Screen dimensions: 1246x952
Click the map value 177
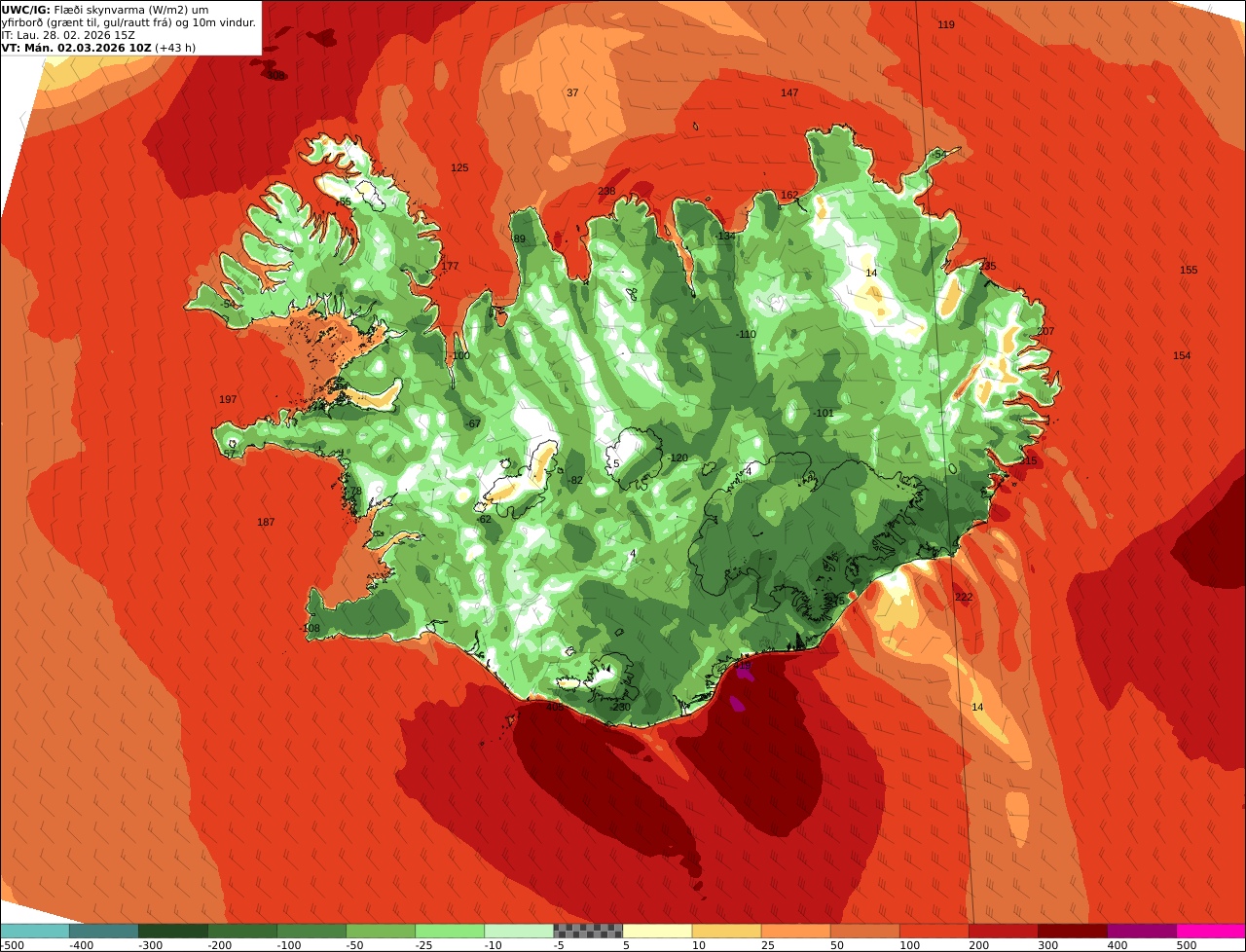click(450, 266)
